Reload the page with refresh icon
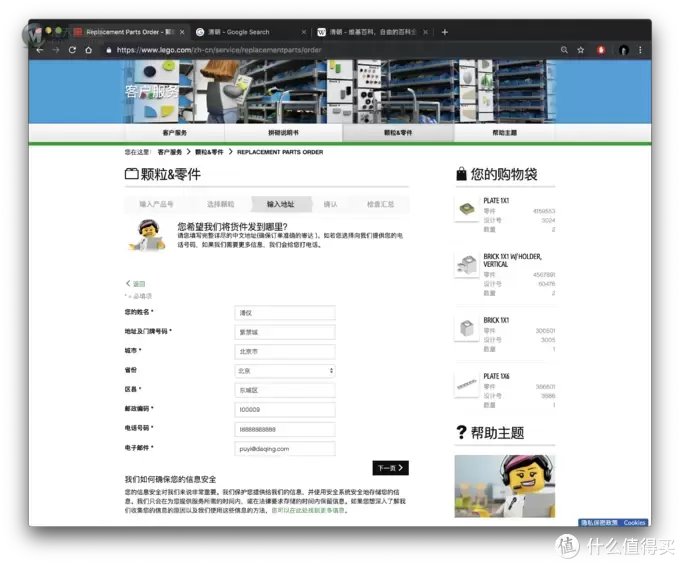This screenshot has height=564, width=680. tap(72, 50)
